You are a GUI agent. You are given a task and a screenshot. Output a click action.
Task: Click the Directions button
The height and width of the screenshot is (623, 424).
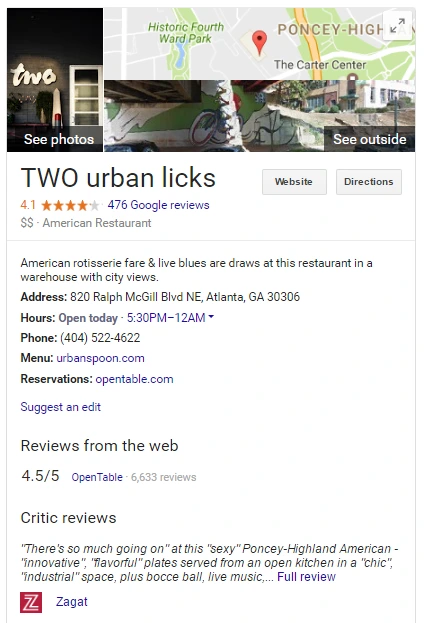coord(369,182)
